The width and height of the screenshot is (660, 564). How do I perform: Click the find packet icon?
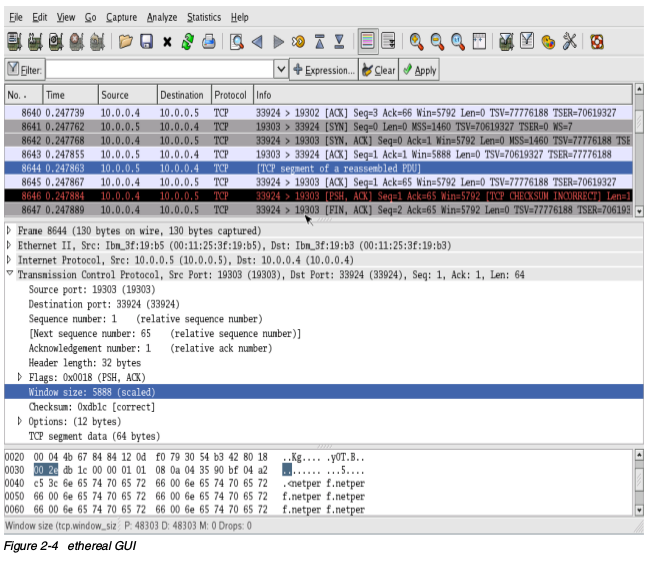[x=237, y=42]
